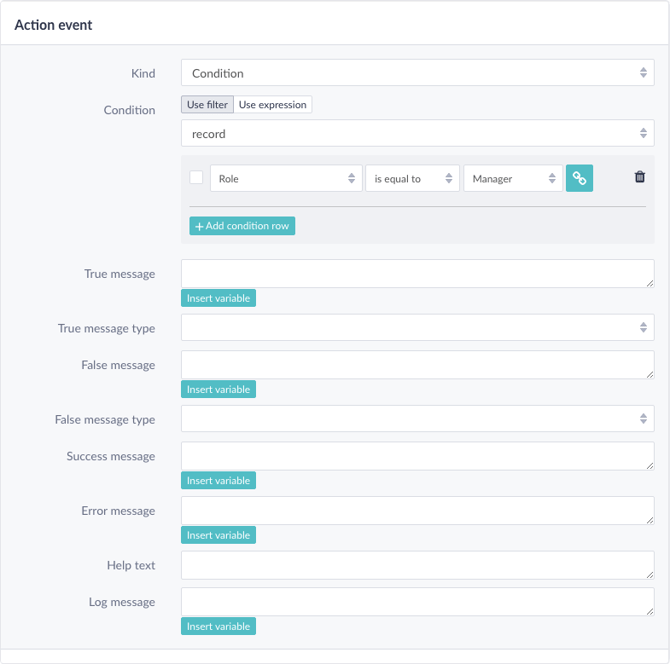The image size is (670, 664).
Task: Insert variable under Log message
Action: pos(218,626)
